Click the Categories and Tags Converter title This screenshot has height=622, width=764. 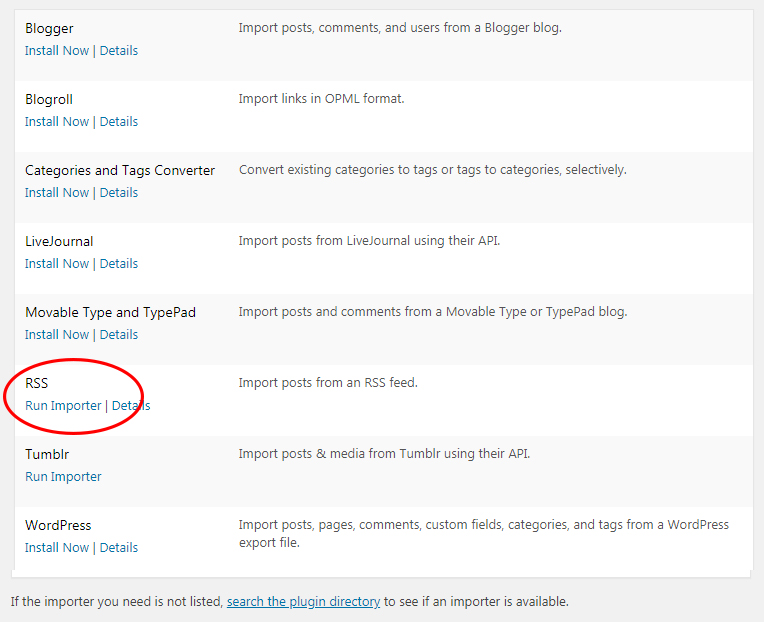pos(120,171)
